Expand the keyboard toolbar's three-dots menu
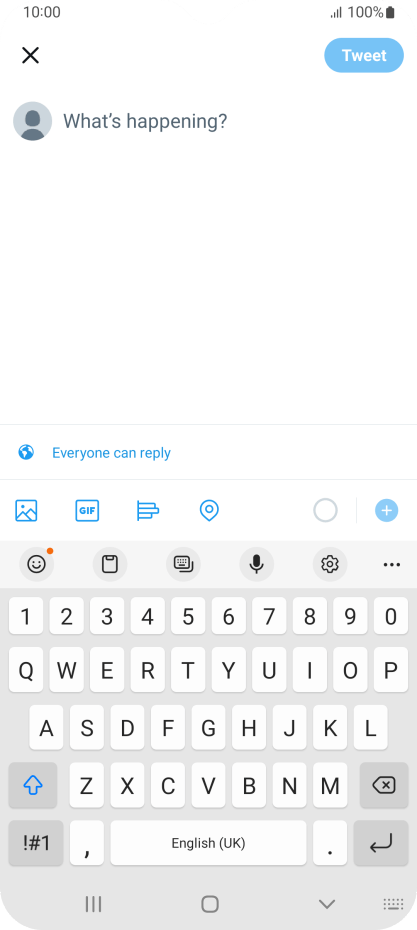417x930 pixels. click(x=391, y=564)
